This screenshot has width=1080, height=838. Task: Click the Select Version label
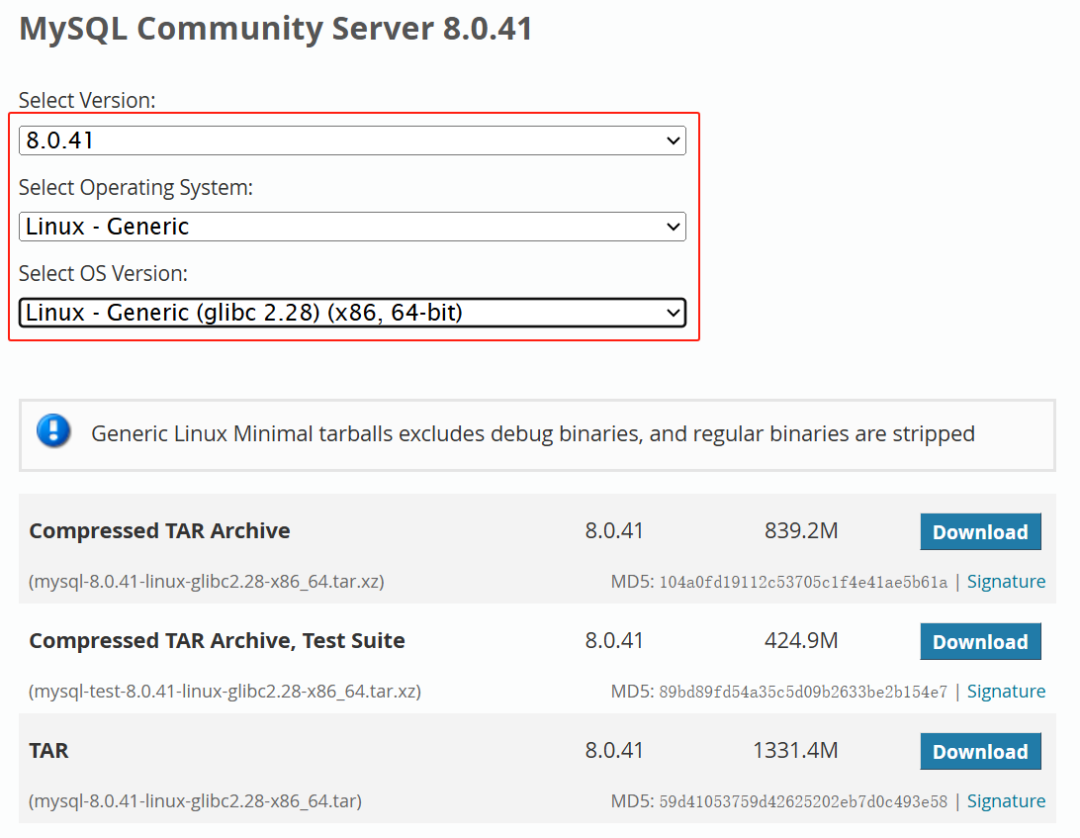(x=87, y=101)
